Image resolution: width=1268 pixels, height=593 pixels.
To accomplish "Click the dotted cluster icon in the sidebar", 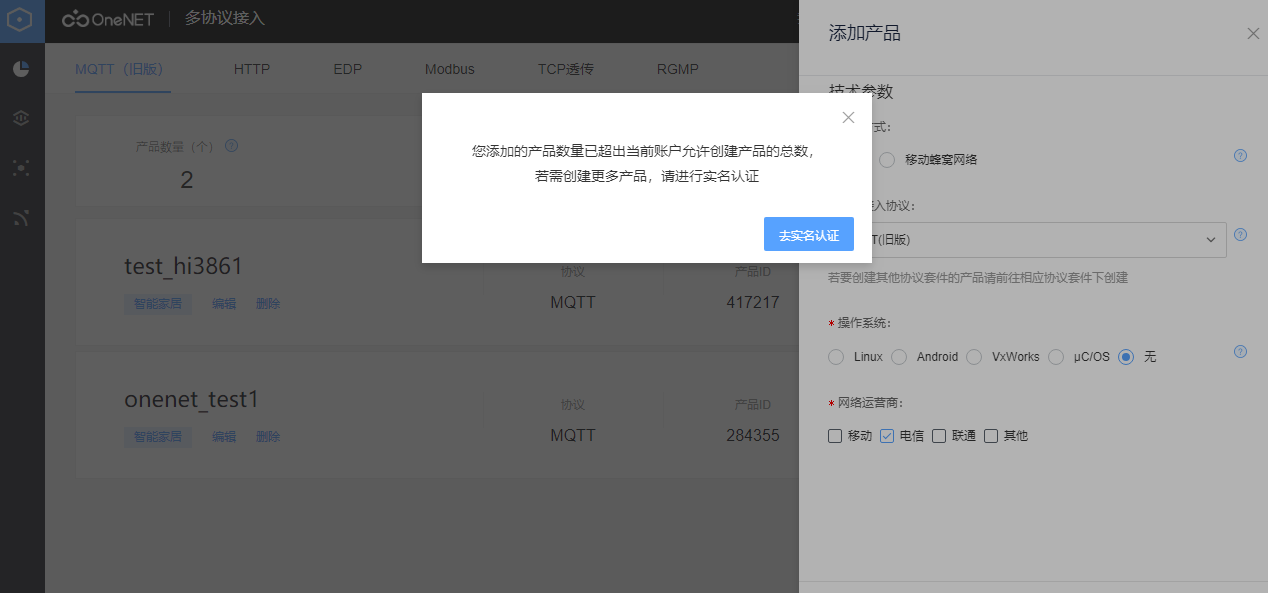I will [20, 168].
